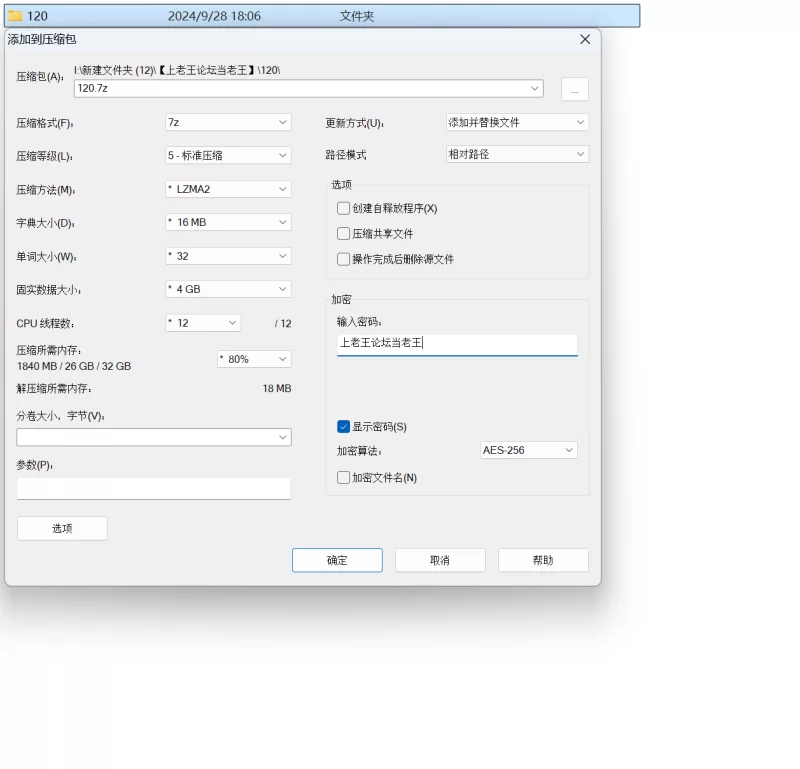
Task: Click the 文件夹 type cell in file list
Action: (357, 16)
